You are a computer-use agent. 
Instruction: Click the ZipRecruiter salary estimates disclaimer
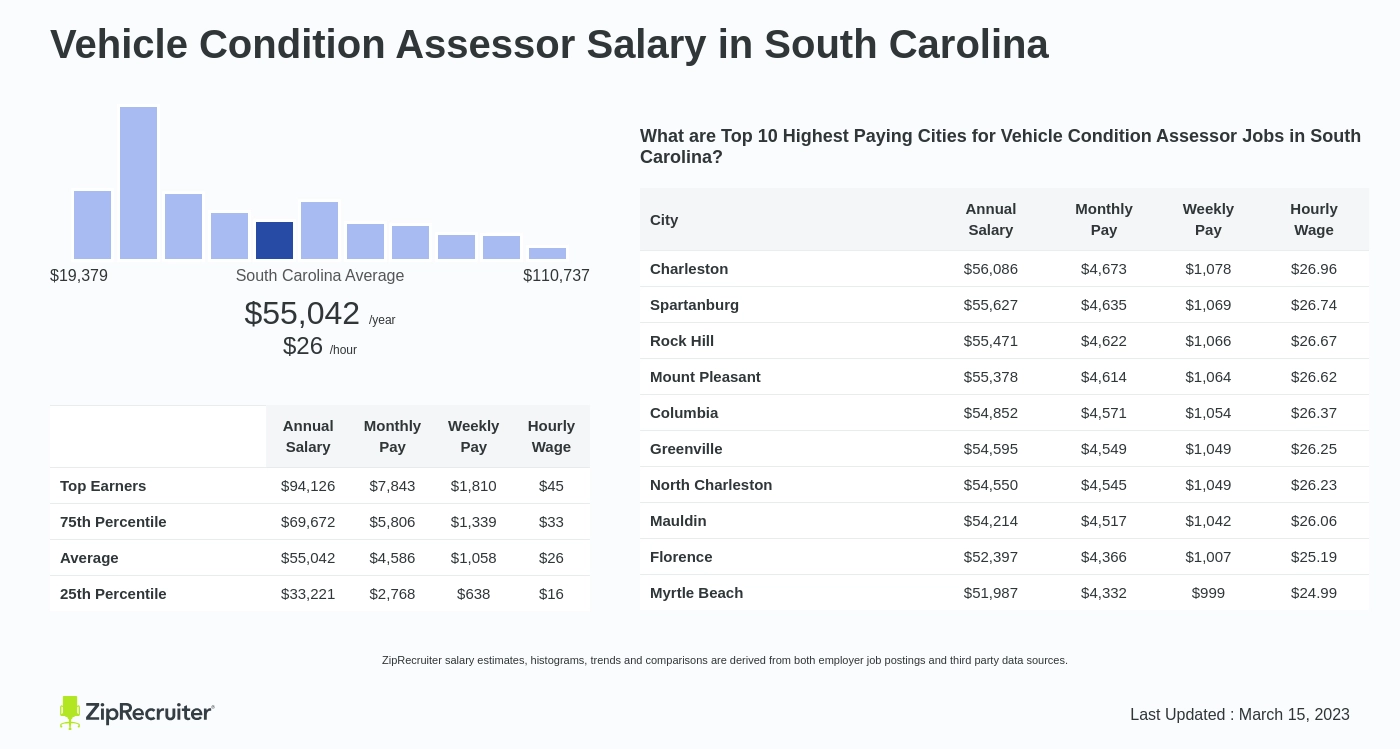[x=725, y=660]
